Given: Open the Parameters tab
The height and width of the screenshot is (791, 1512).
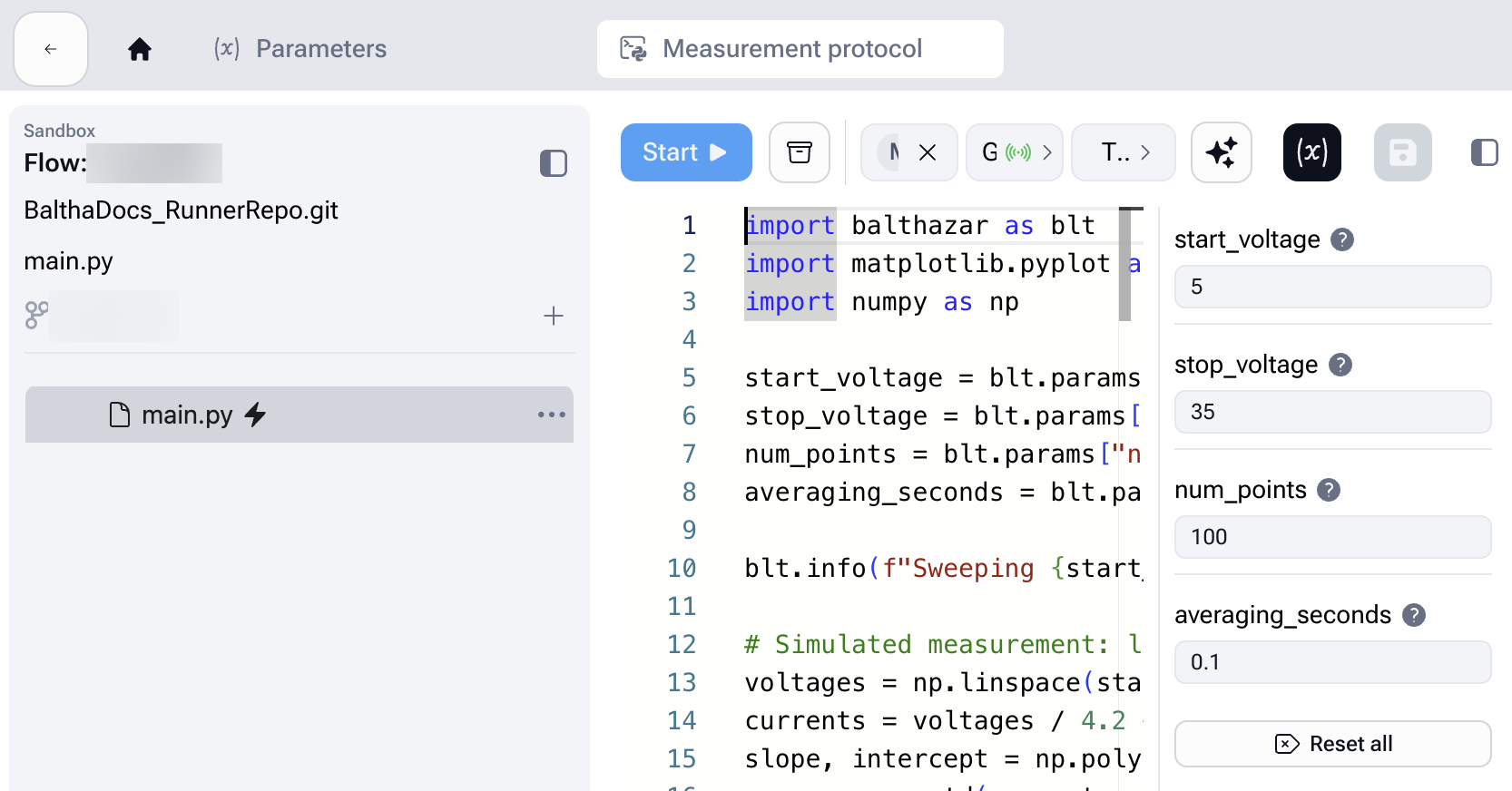Looking at the screenshot, I should 300,49.
